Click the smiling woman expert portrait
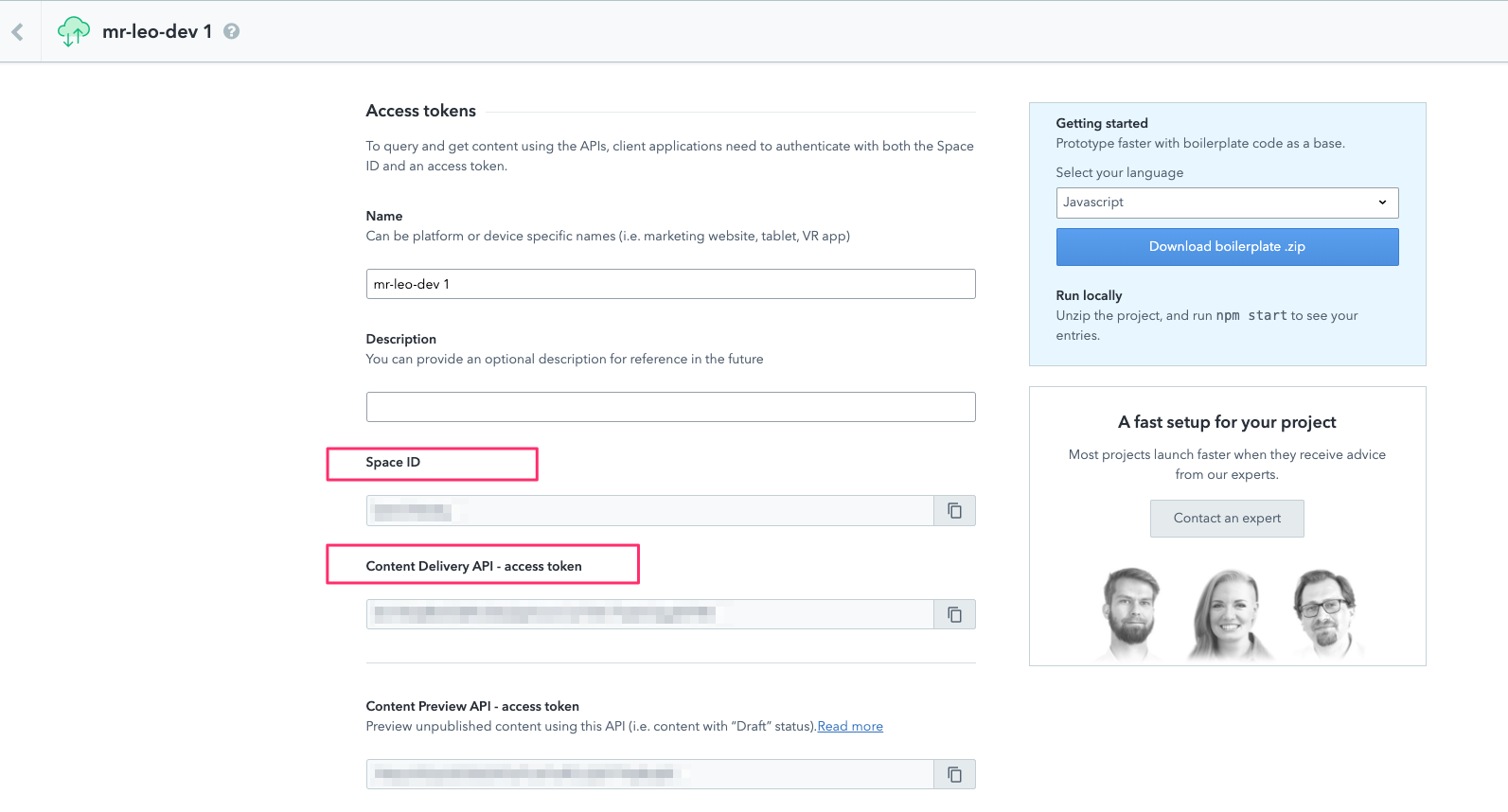 tap(1229, 613)
